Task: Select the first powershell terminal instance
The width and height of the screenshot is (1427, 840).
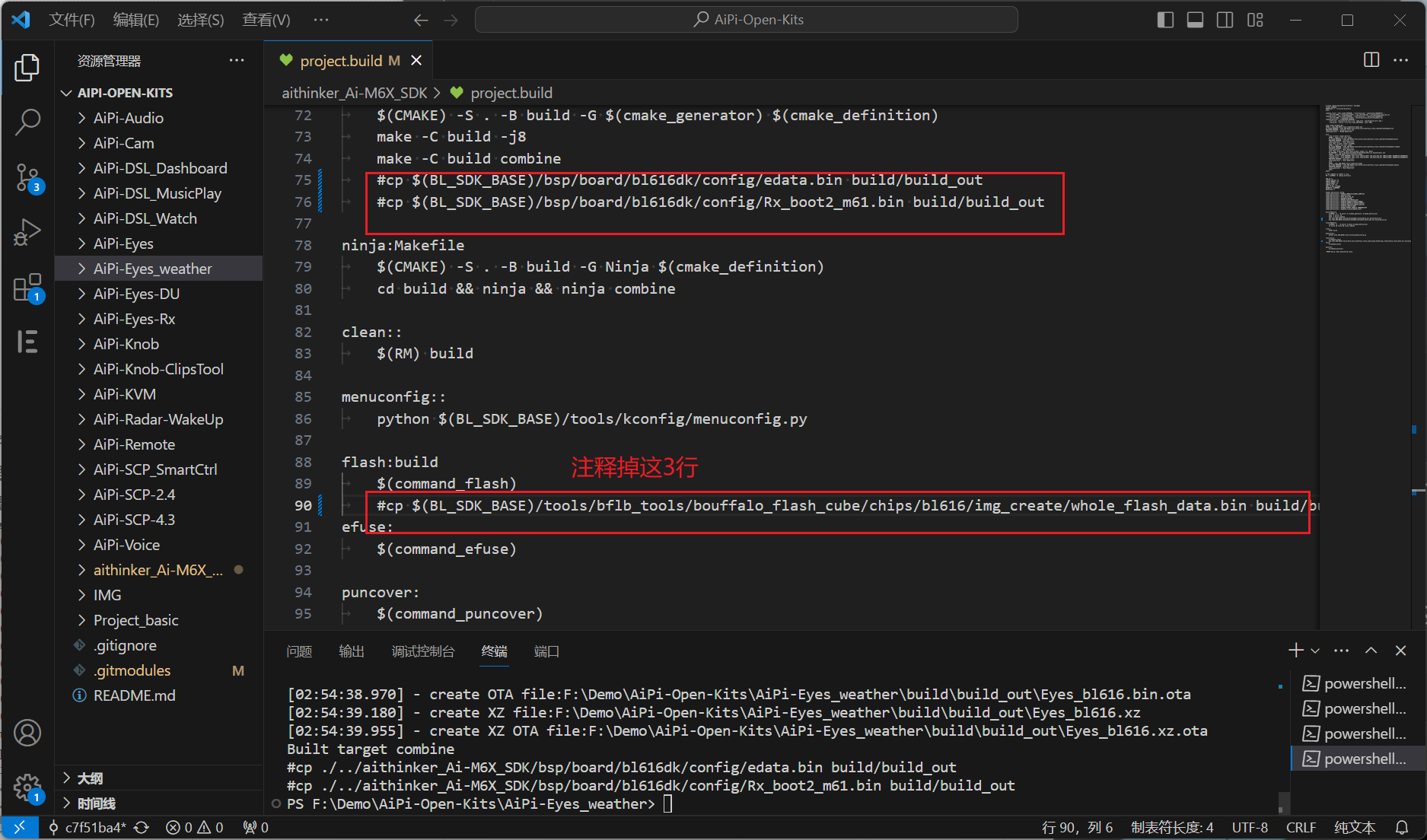Action: 1358,683
